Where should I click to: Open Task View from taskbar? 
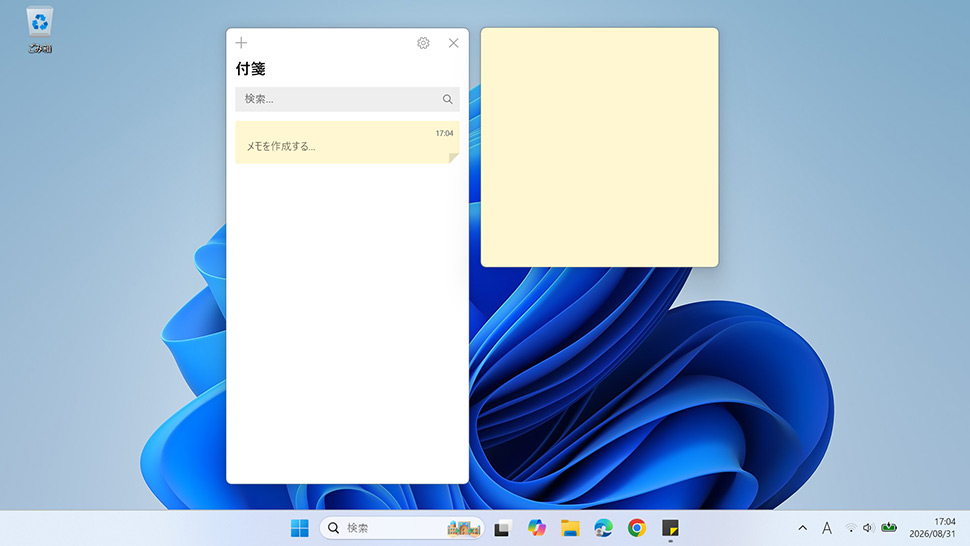[502, 528]
